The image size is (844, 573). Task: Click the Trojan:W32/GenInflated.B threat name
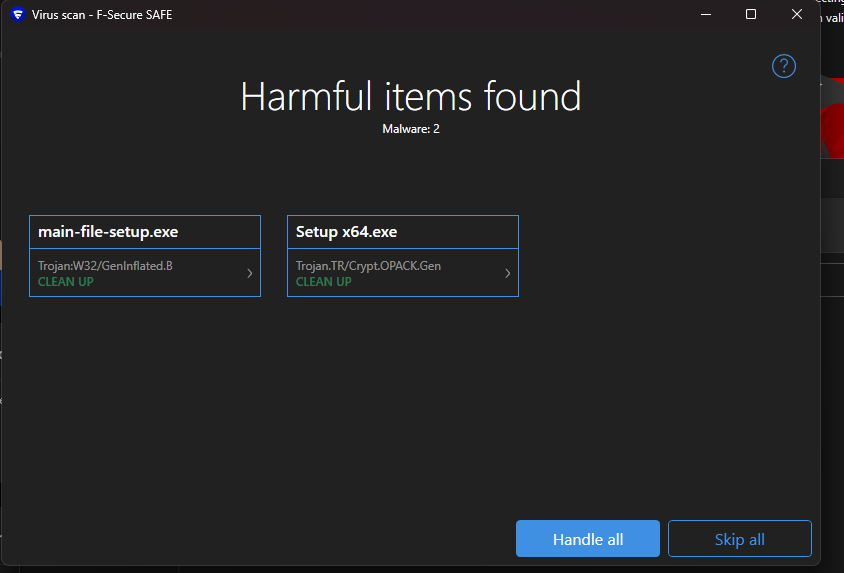[105, 266]
